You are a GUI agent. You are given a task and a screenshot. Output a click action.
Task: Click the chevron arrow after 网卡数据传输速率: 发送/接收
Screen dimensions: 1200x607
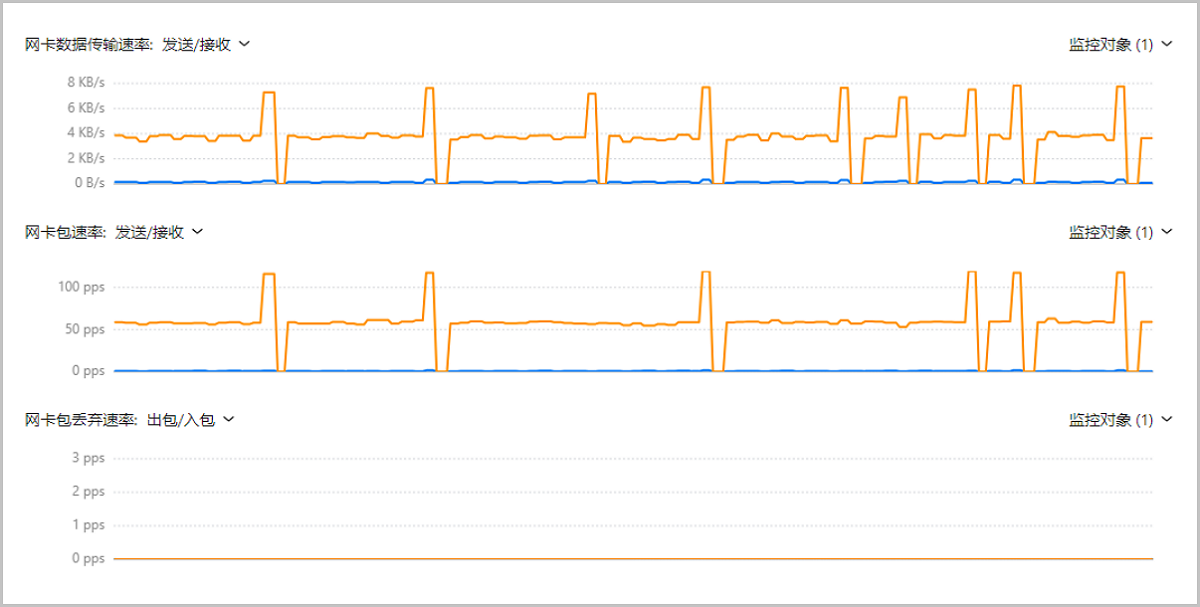(x=245, y=44)
